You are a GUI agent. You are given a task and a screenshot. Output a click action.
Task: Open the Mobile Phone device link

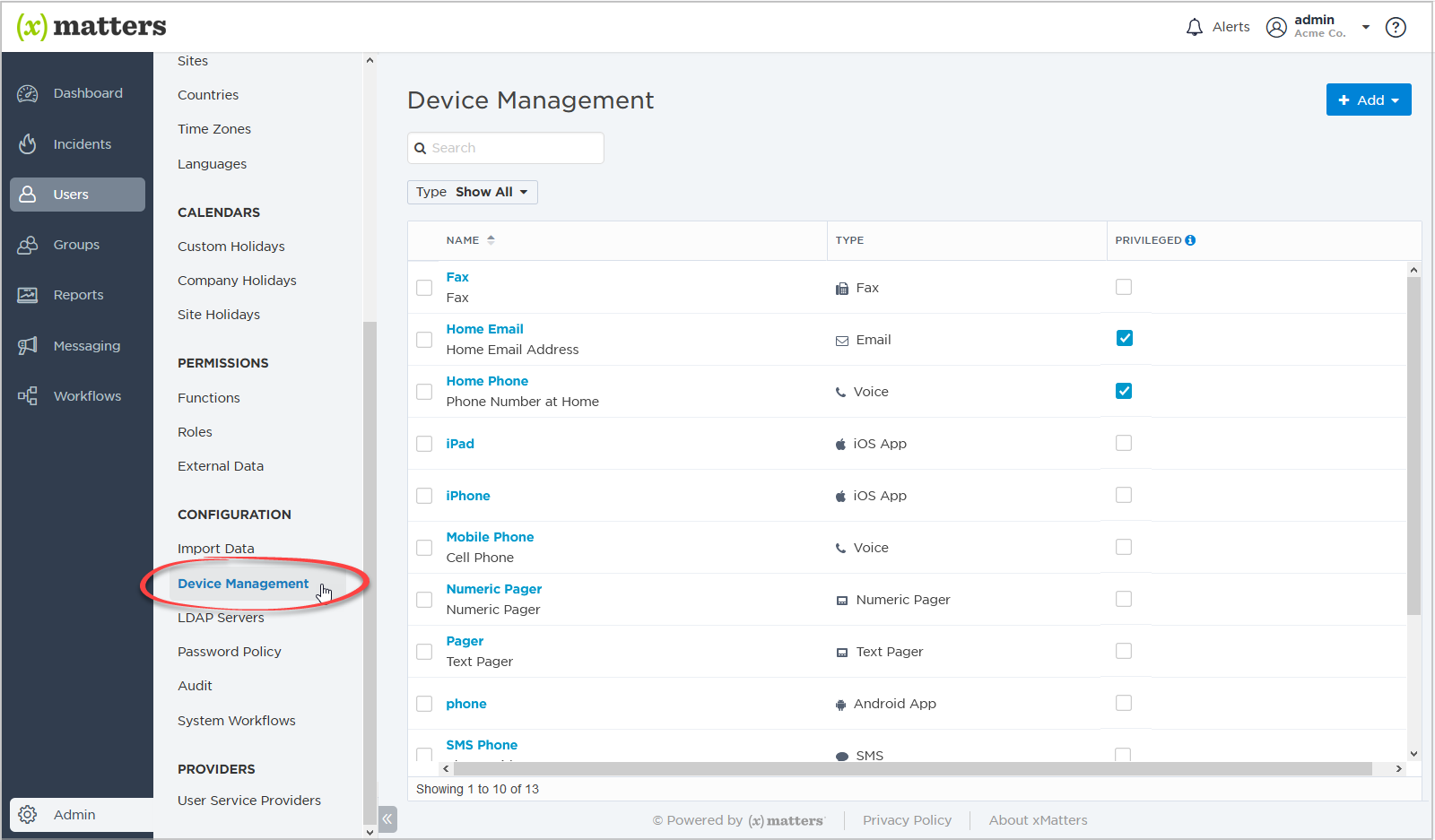point(490,537)
